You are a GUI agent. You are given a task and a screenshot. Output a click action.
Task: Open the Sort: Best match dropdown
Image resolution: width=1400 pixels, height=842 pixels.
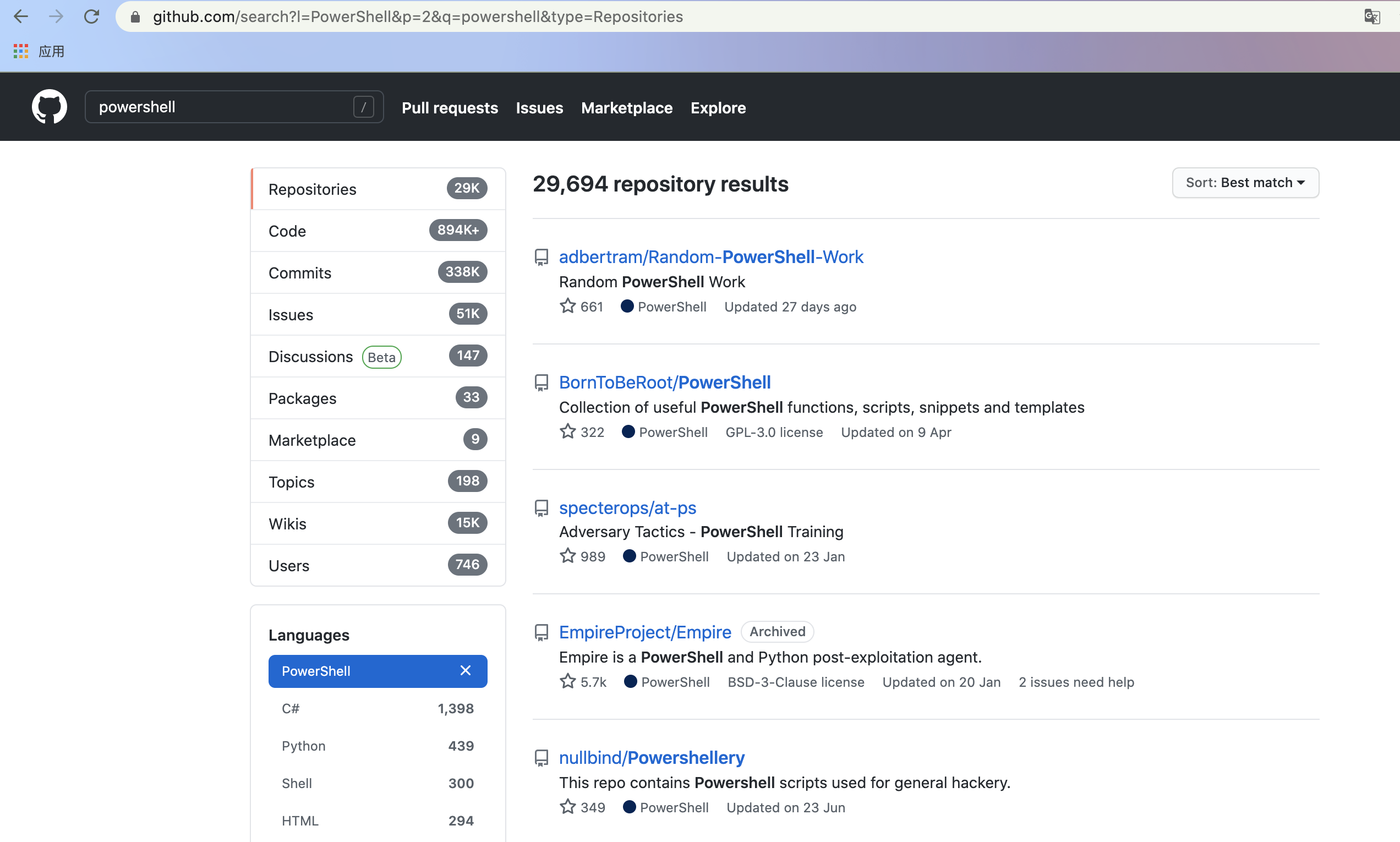click(x=1245, y=183)
